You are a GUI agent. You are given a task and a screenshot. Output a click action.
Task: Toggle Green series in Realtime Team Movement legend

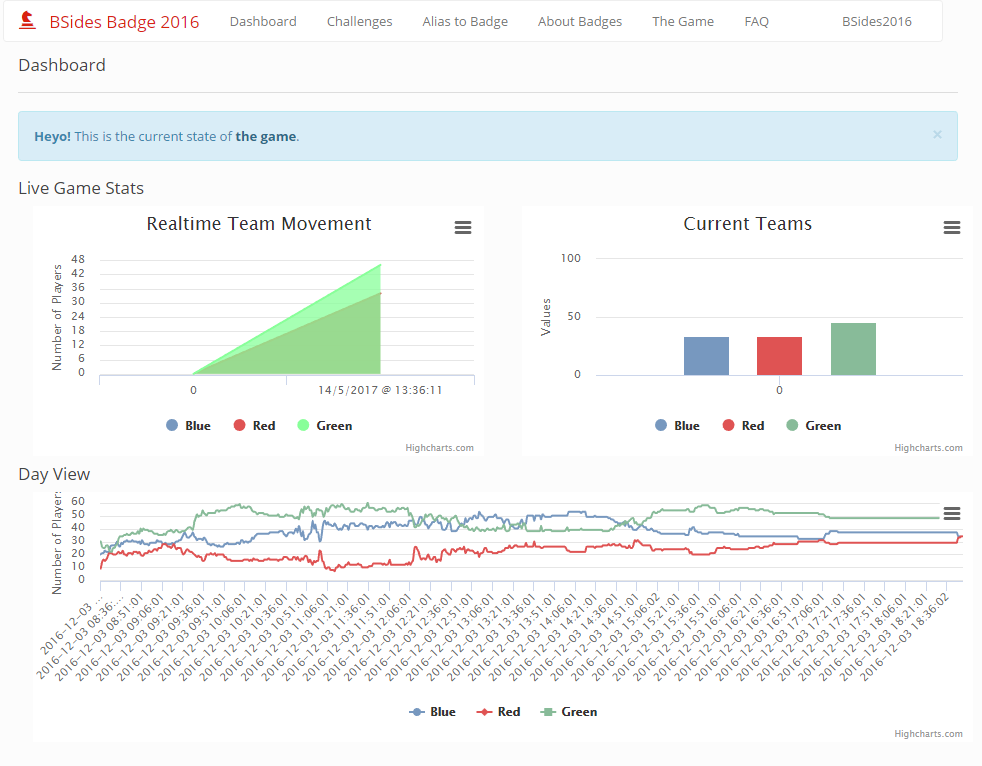(325, 426)
